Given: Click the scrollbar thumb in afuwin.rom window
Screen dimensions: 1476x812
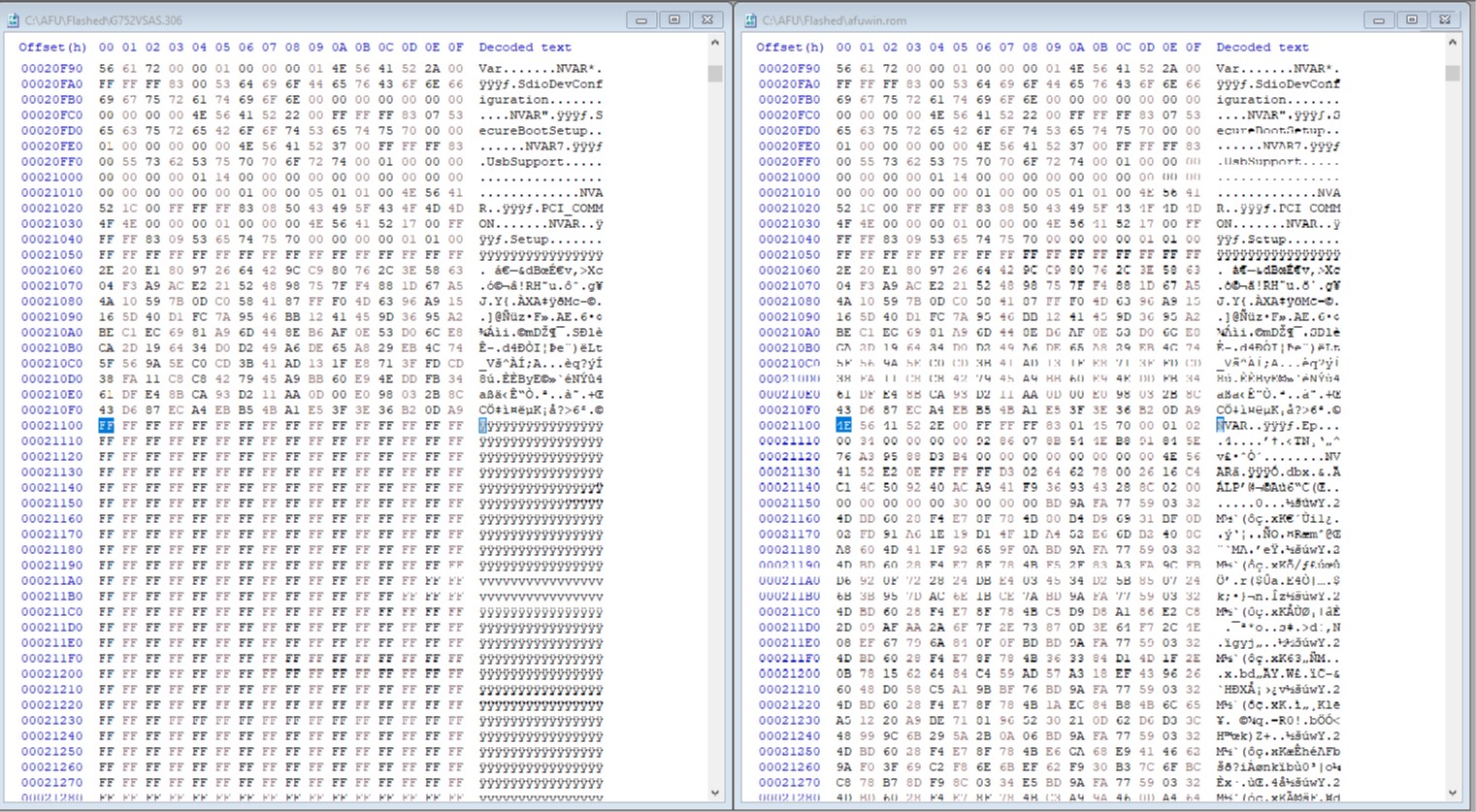Looking at the screenshot, I should pos(1453,74).
